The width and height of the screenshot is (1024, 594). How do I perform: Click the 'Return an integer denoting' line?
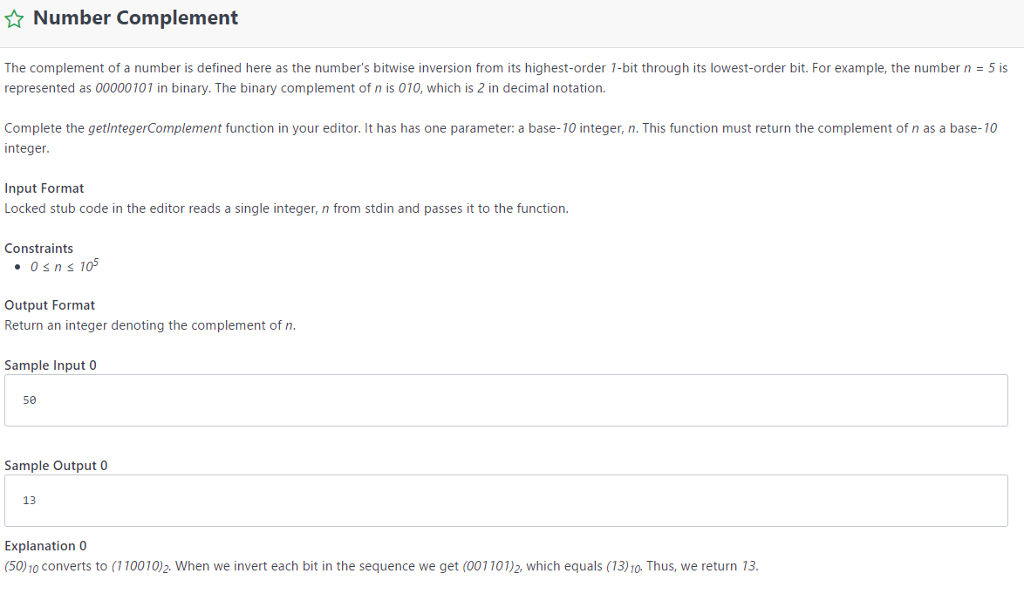150,325
